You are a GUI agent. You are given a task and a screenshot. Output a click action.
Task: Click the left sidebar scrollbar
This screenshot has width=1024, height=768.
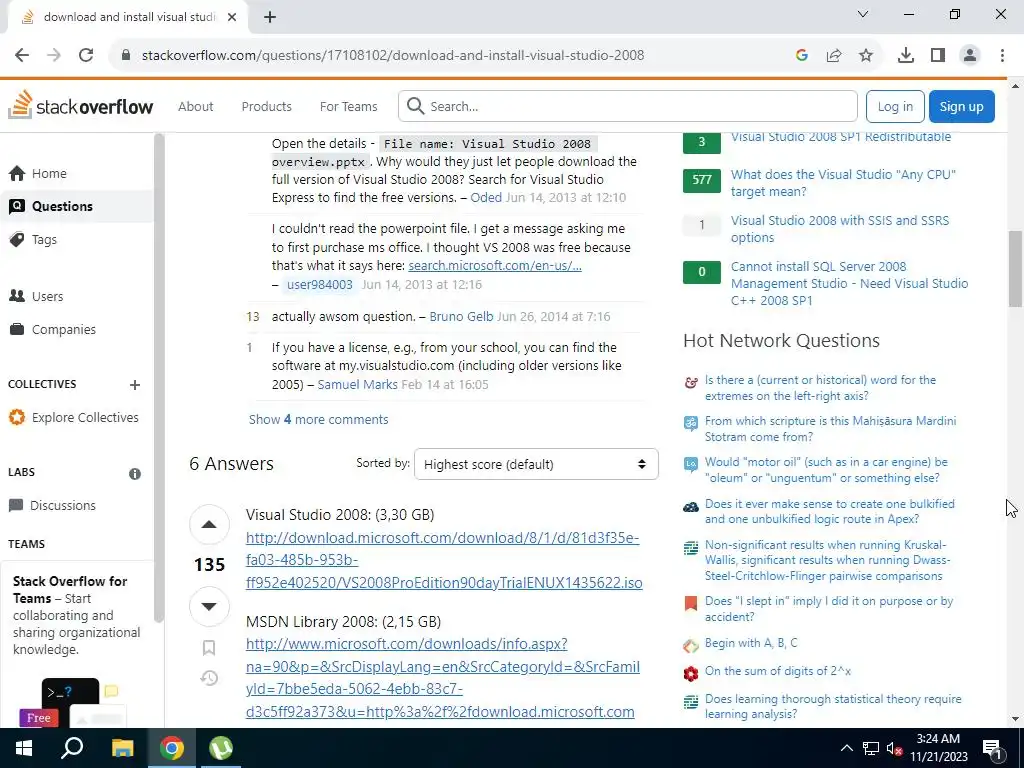(x=159, y=377)
